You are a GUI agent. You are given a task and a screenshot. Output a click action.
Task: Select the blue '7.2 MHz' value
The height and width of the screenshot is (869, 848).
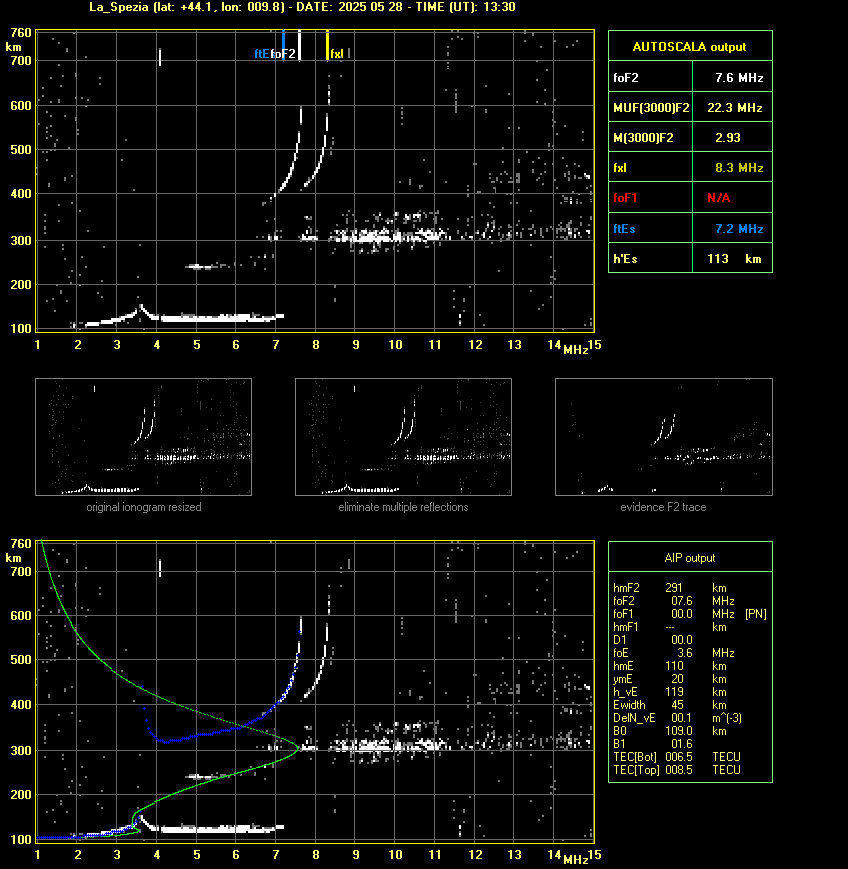[x=739, y=228]
